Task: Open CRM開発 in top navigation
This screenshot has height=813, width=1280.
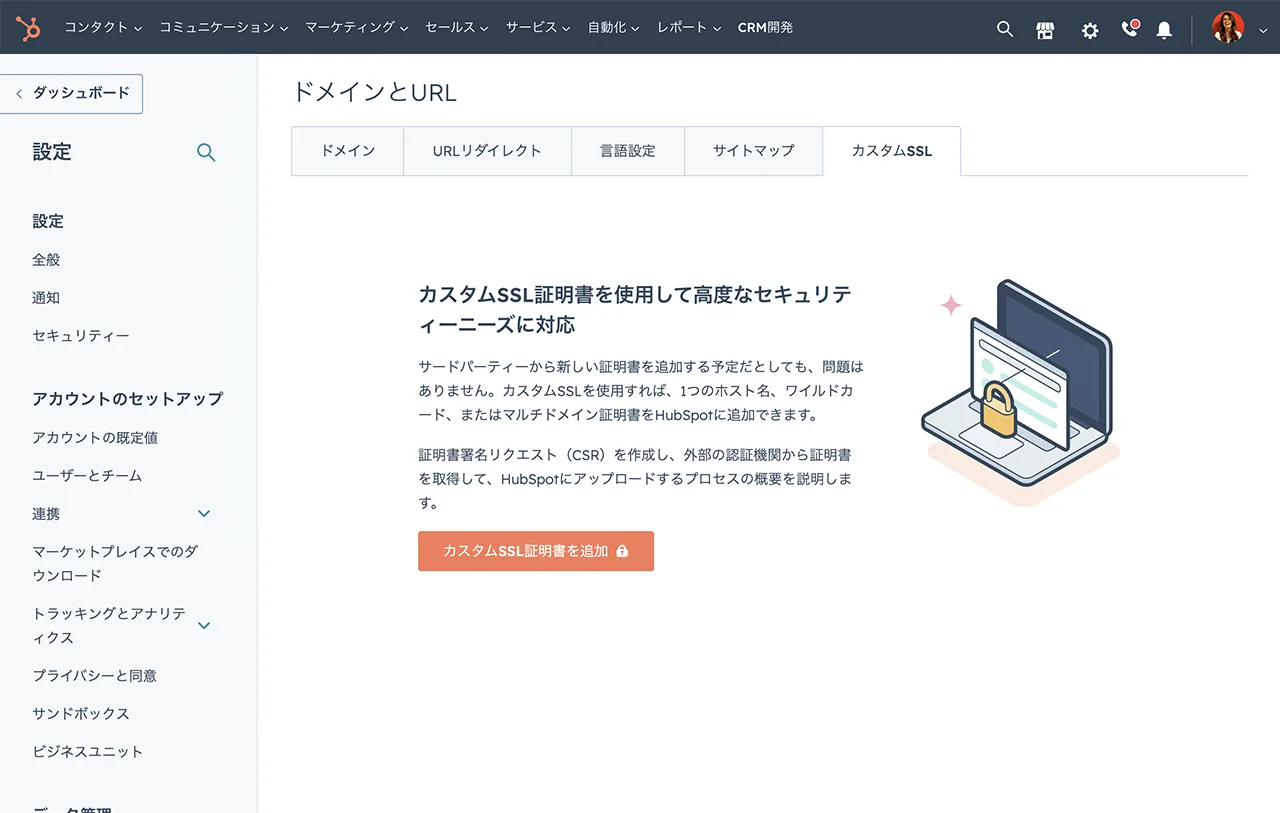Action: [x=765, y=28]
